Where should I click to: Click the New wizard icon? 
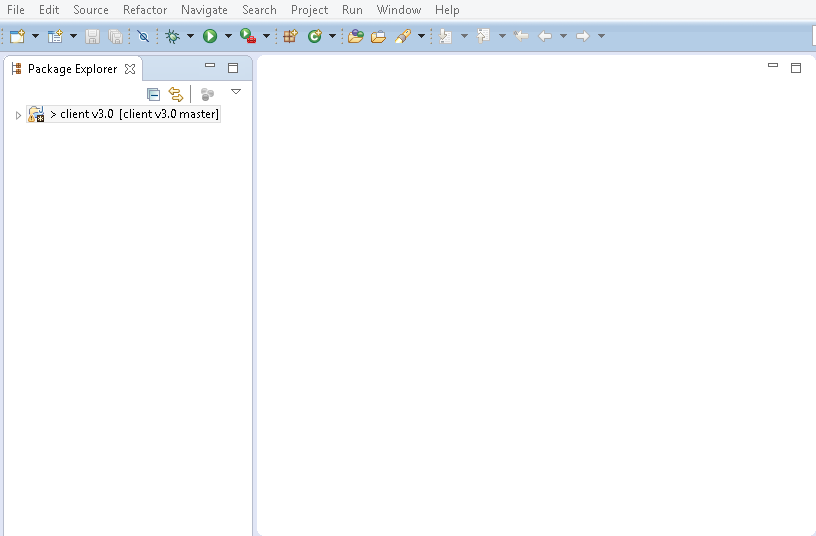tap(17, 36)
